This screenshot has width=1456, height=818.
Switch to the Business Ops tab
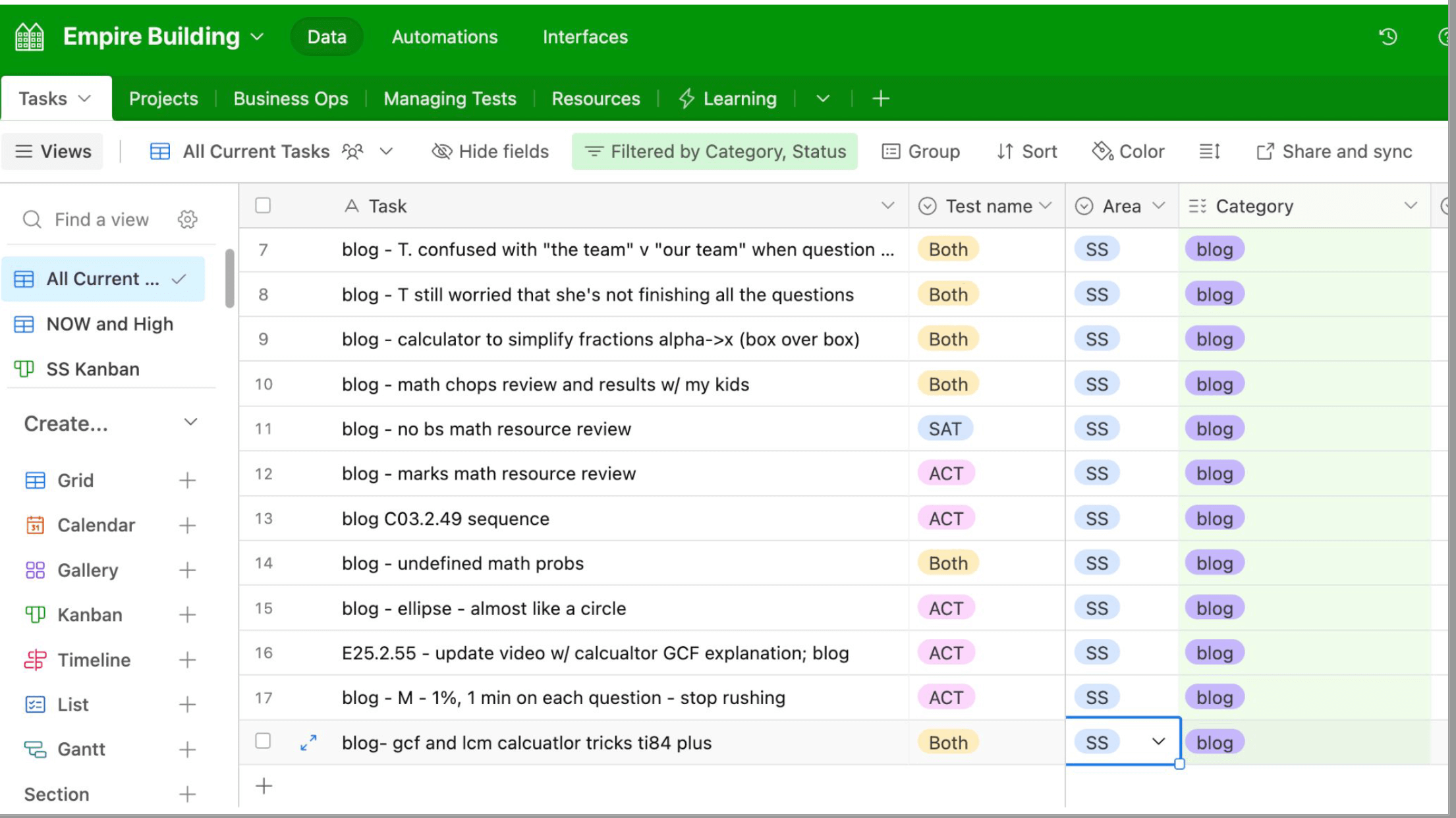click(291, 99)
